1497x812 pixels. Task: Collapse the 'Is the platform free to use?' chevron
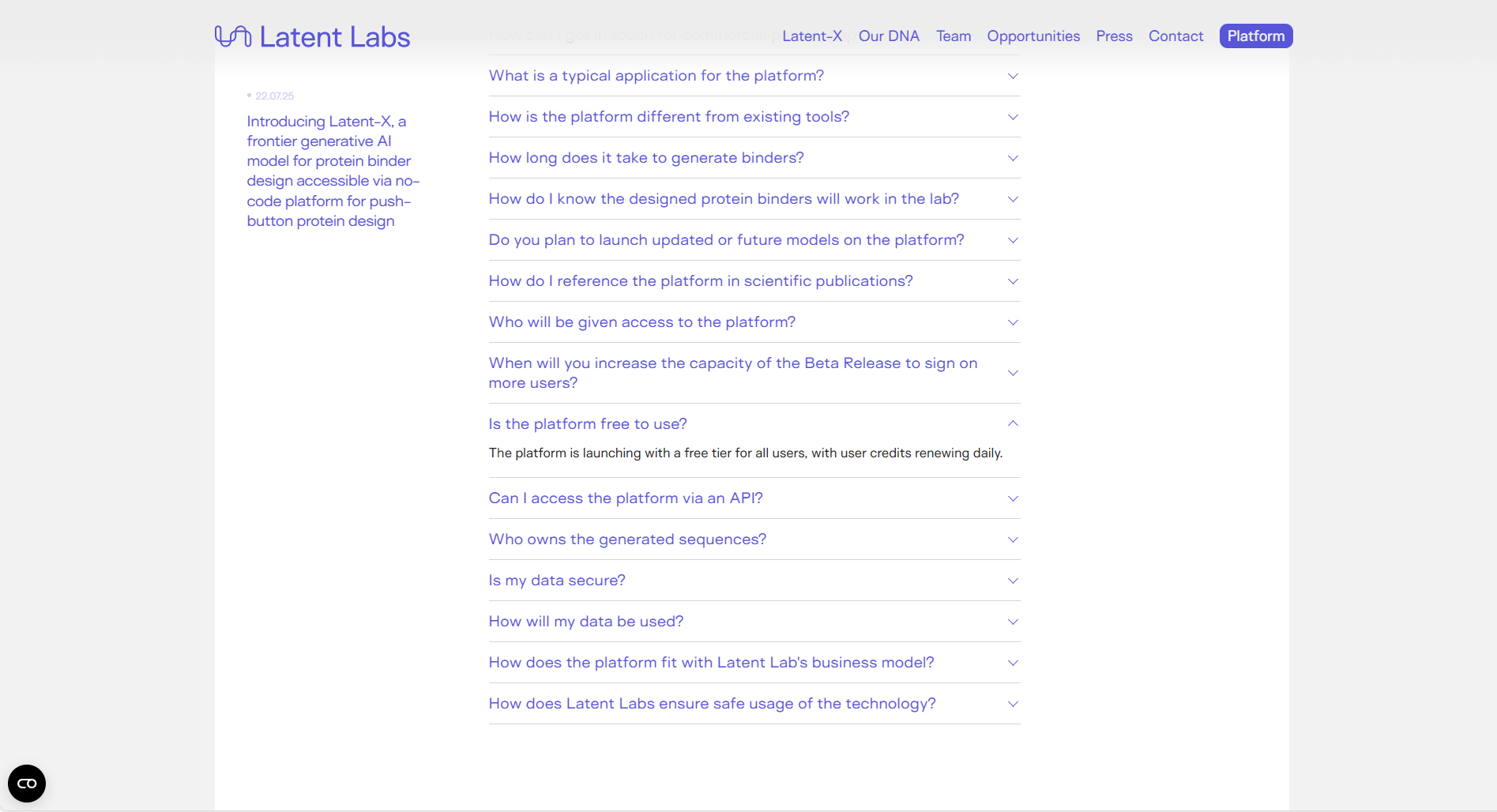point(1013,424)
